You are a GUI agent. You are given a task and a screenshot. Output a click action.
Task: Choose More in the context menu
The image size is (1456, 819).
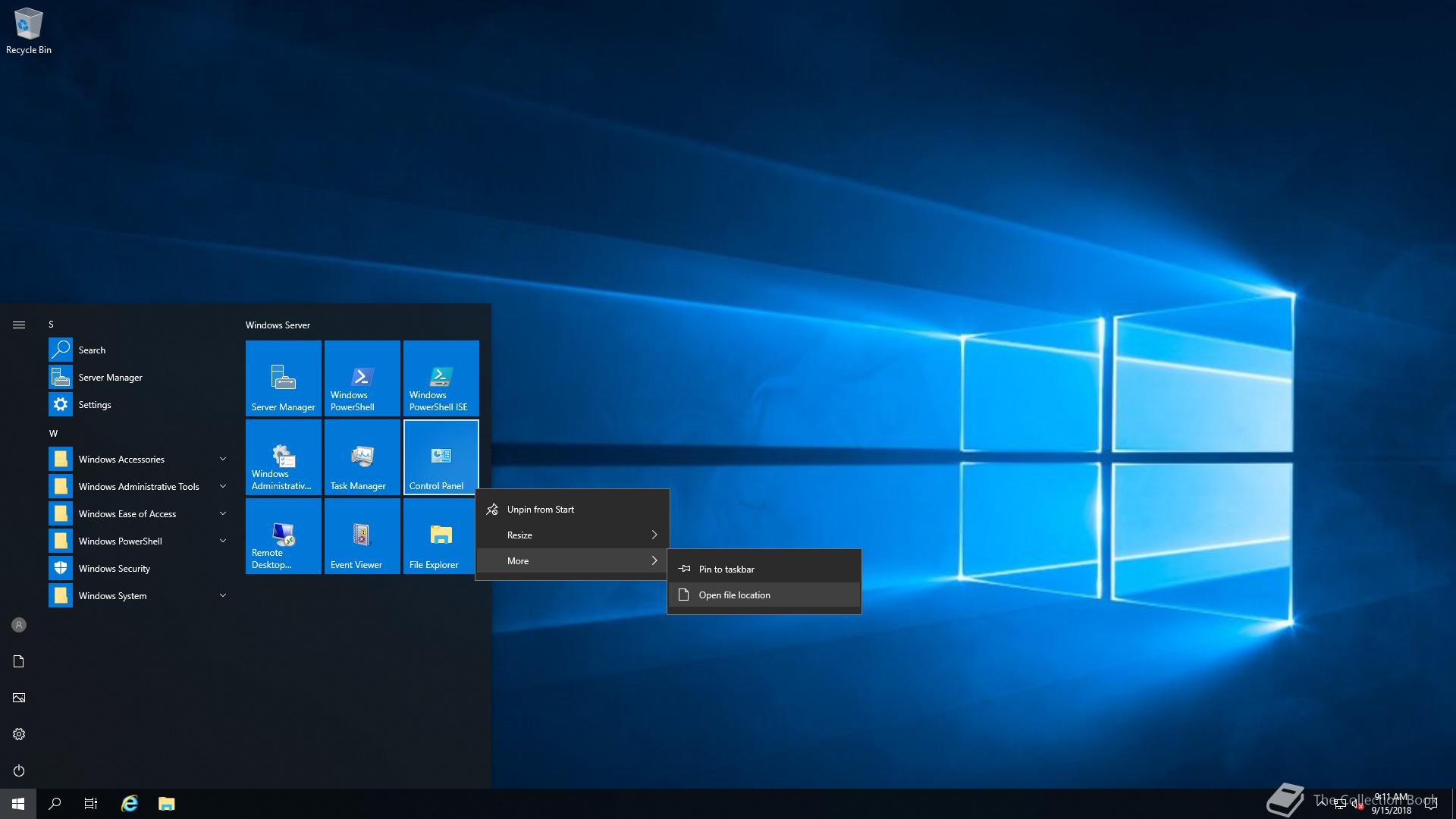tap(573, 560)
